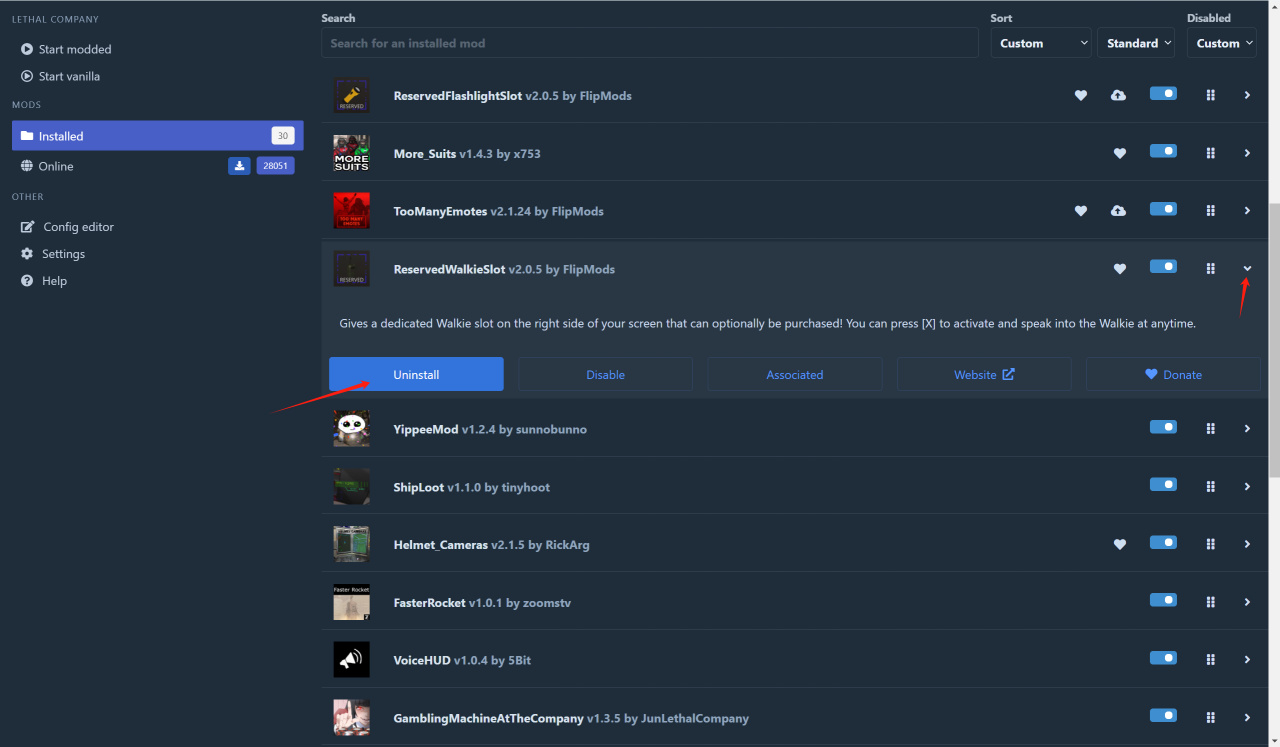Open the Online mods section
The image size is (1280, 747).
tap(158, 166)
